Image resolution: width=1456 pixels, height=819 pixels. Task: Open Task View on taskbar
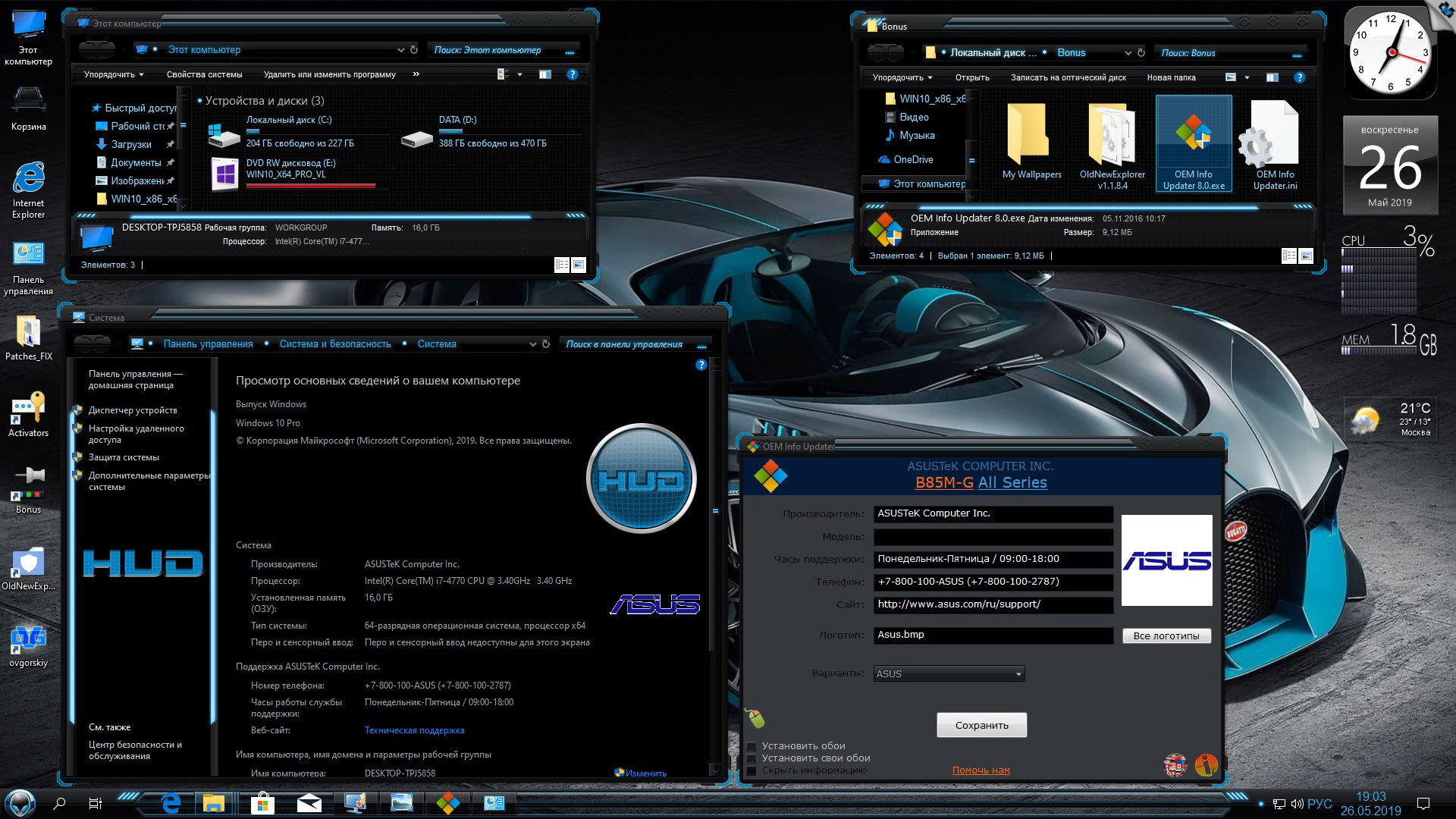tap(96, 803)
